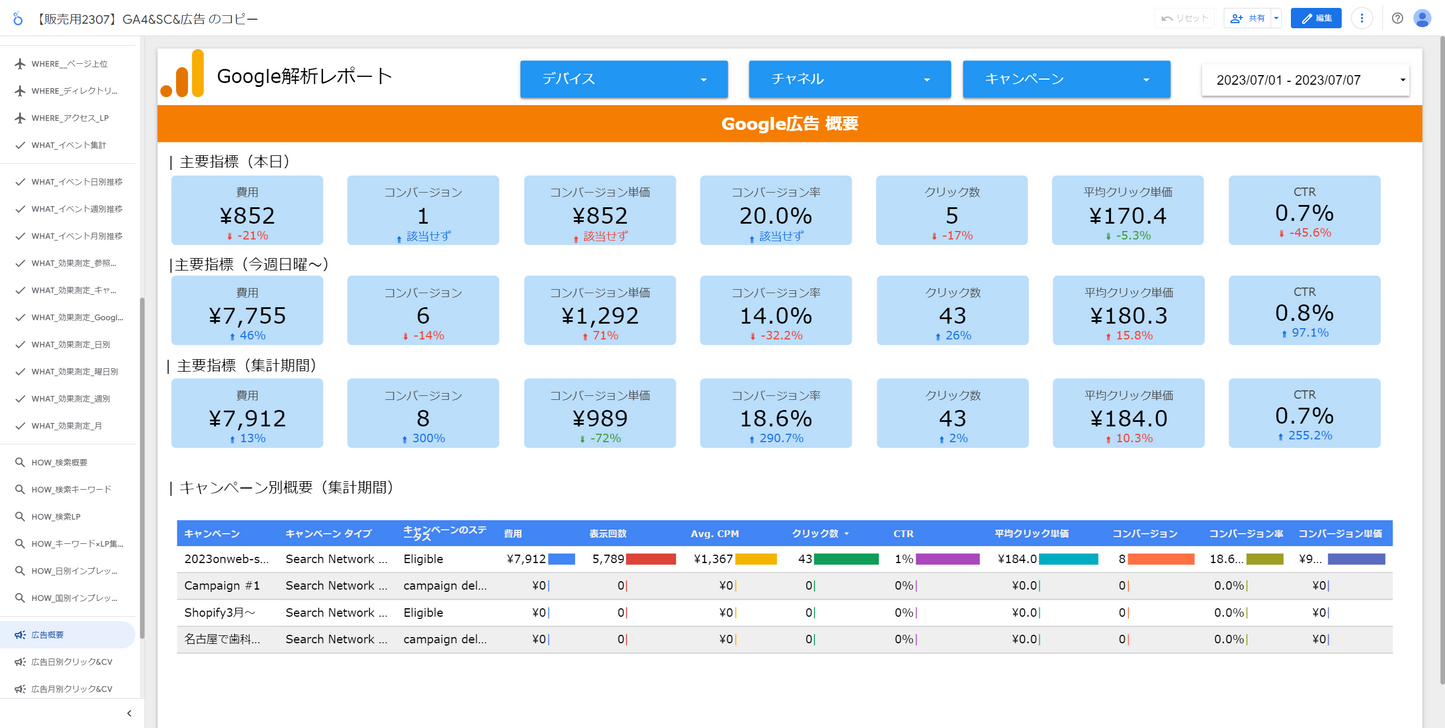Open the help question mark icon
1445x728 pixels.
(x=1397, y=18)
